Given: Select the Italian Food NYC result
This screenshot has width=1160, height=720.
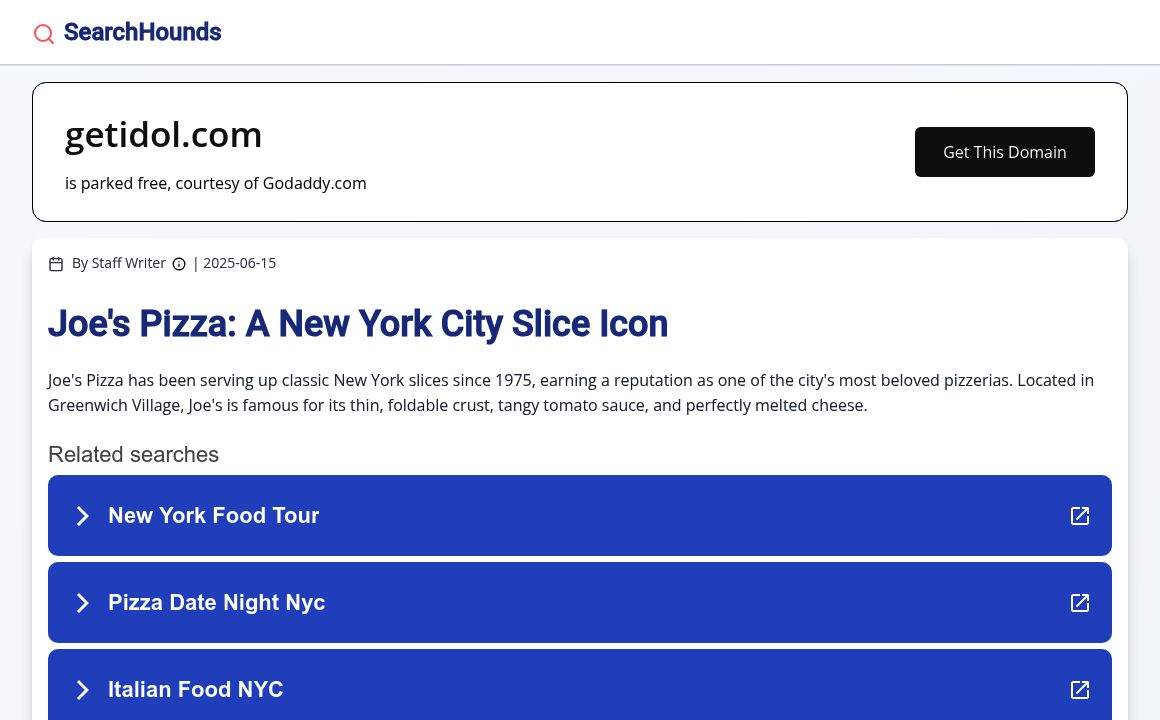Looking at the screenshot, I should pos(195,690).
